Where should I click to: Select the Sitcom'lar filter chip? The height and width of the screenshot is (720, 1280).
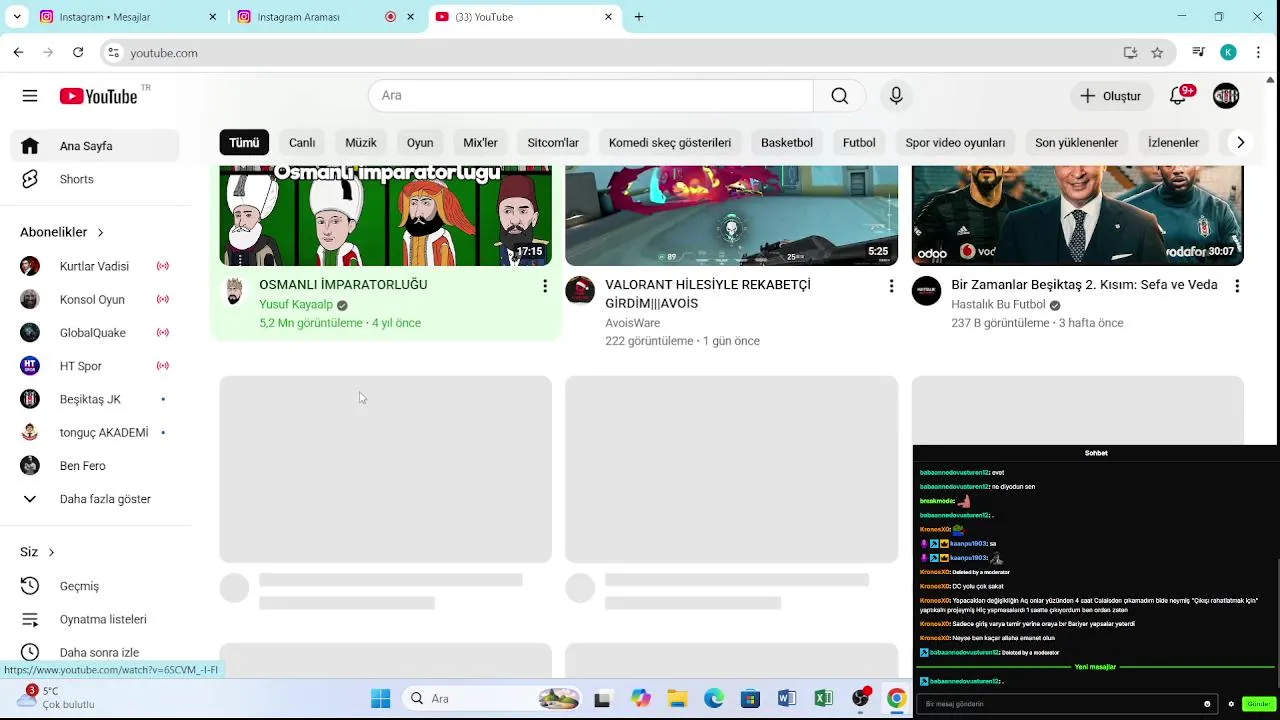553,143
